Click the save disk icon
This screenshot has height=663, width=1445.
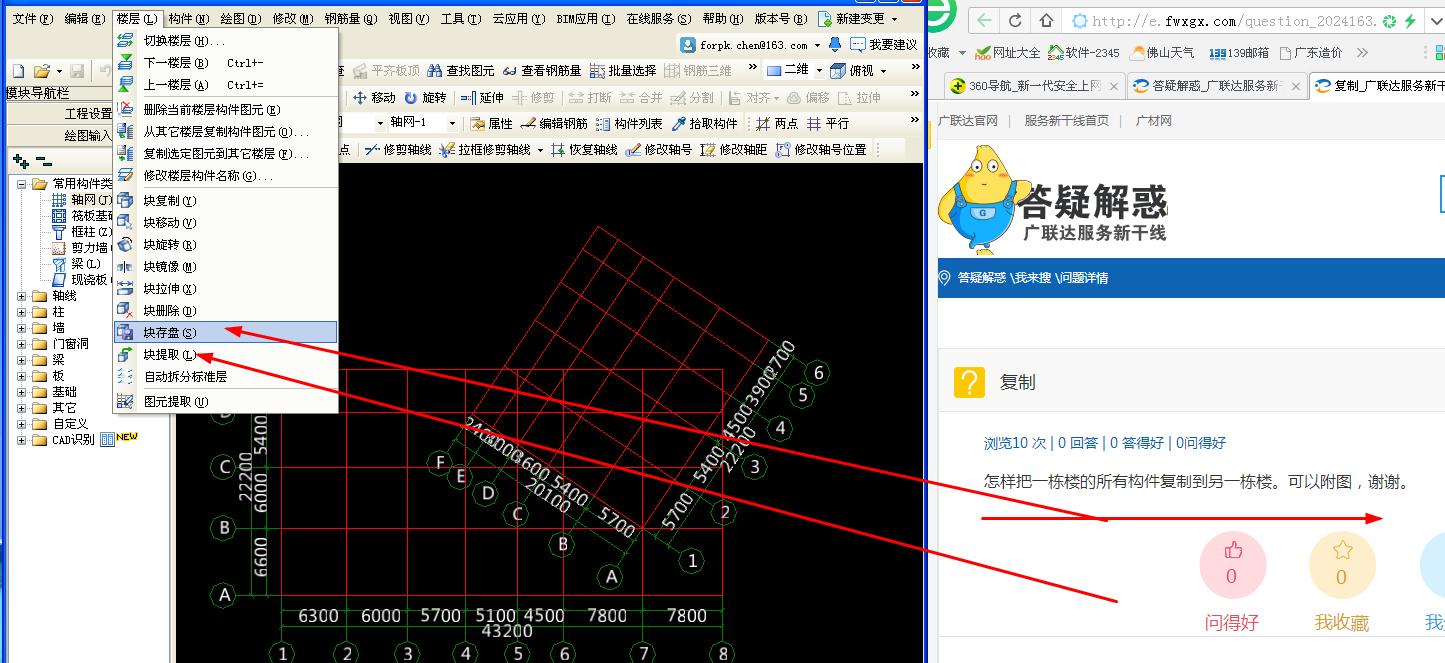[x=77, y=71]
